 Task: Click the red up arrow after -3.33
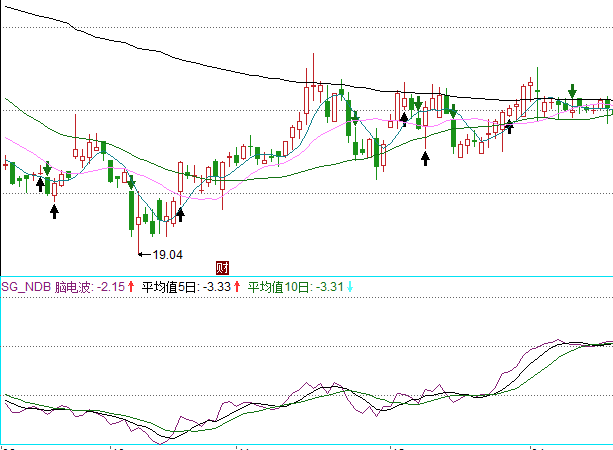pyautogui.click(x=237, y=287)
